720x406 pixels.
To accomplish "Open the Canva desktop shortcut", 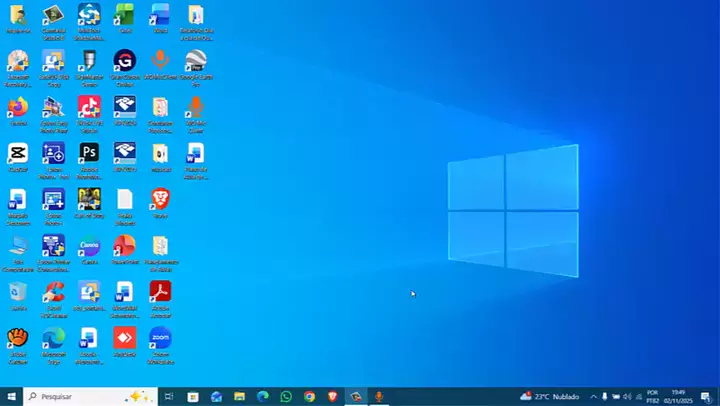I will click(x=89, y=246).
